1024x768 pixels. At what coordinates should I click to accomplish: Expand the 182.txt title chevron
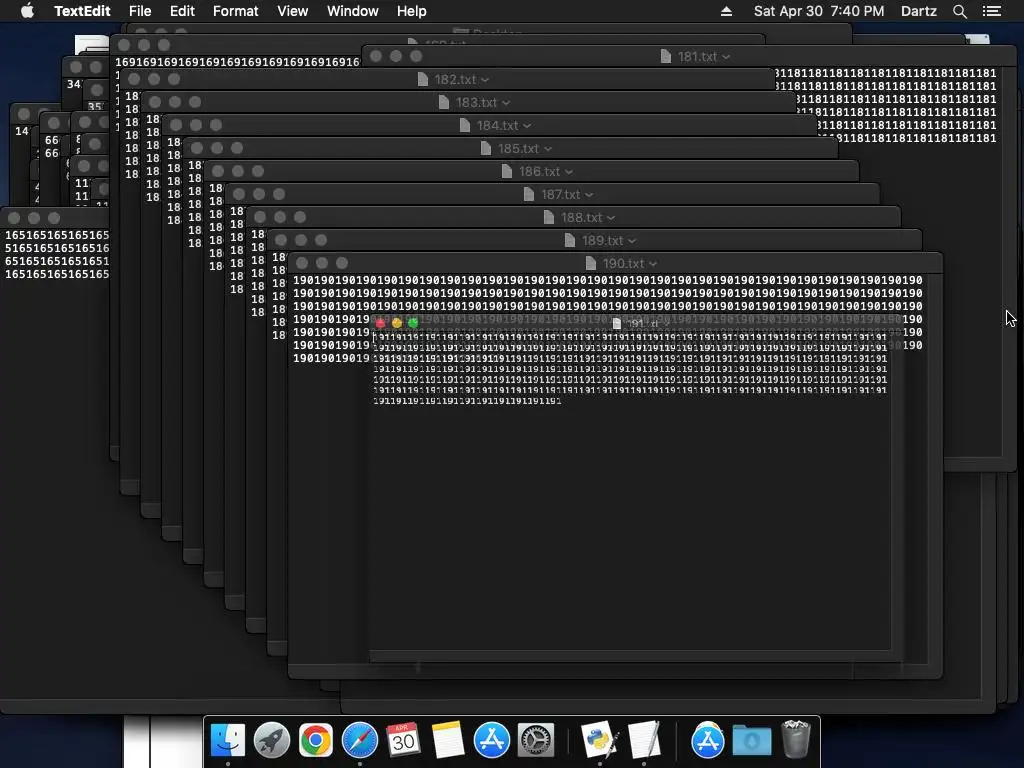pyautogui.click(x=485, y=80)
